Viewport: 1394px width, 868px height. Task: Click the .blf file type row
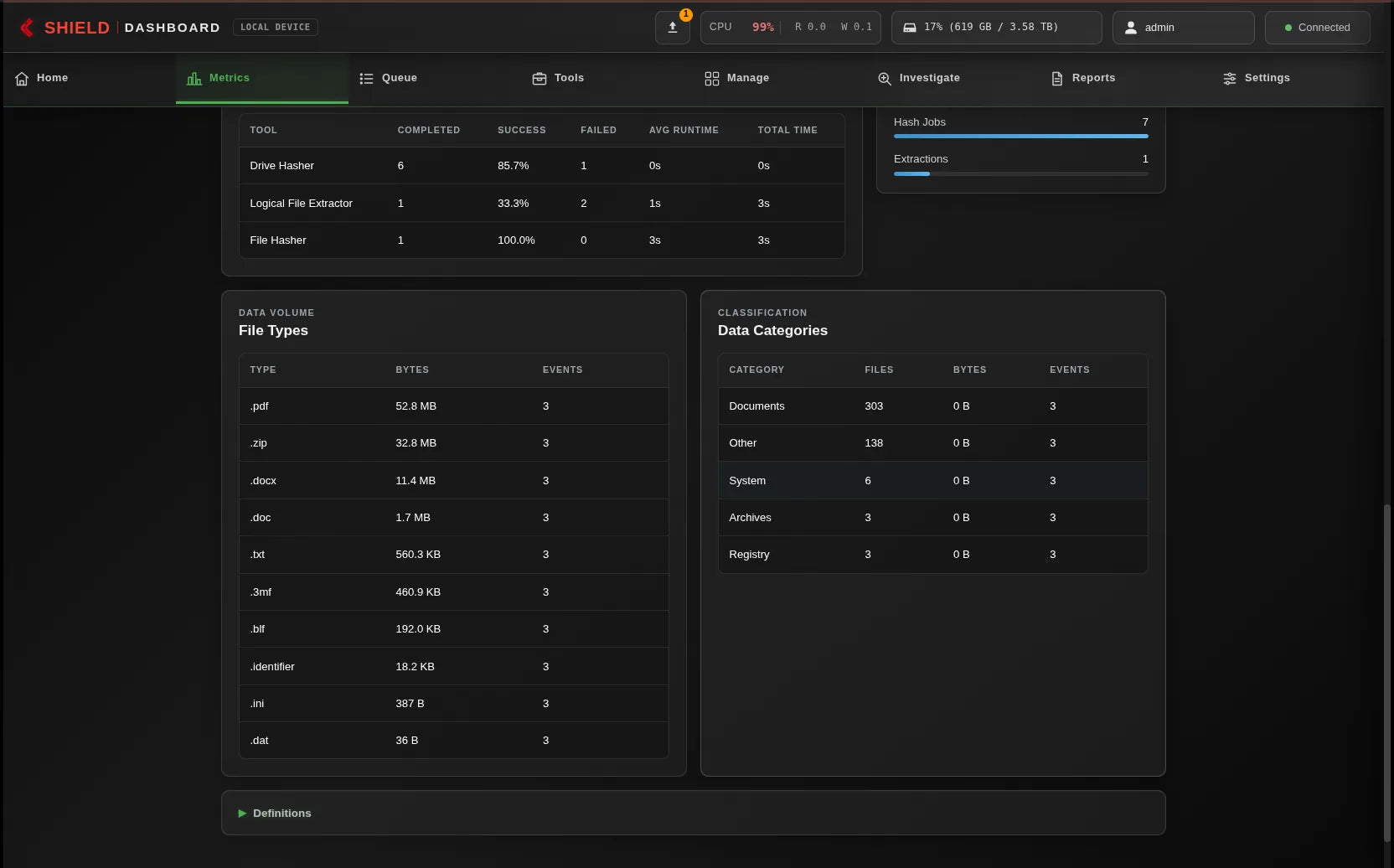point(453,629)
